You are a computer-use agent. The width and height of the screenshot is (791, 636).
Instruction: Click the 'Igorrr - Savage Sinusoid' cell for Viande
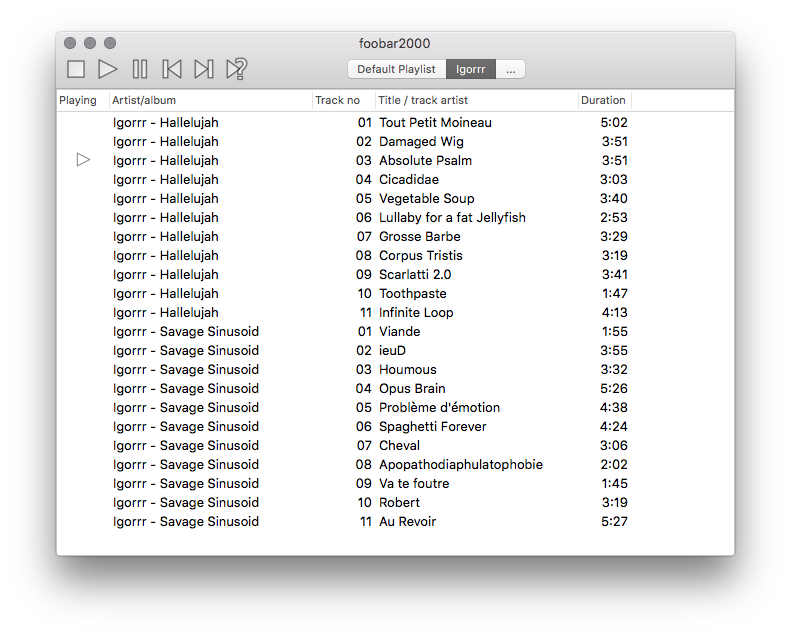point(186,331)
